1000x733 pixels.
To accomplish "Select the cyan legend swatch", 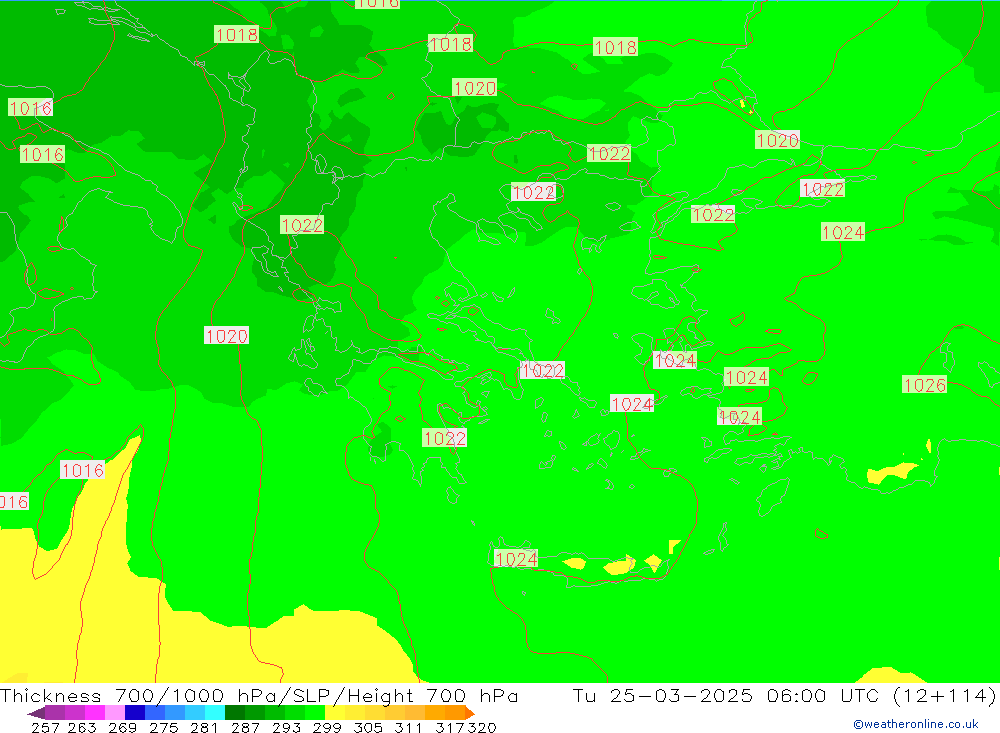I will (x=215, y=713).
